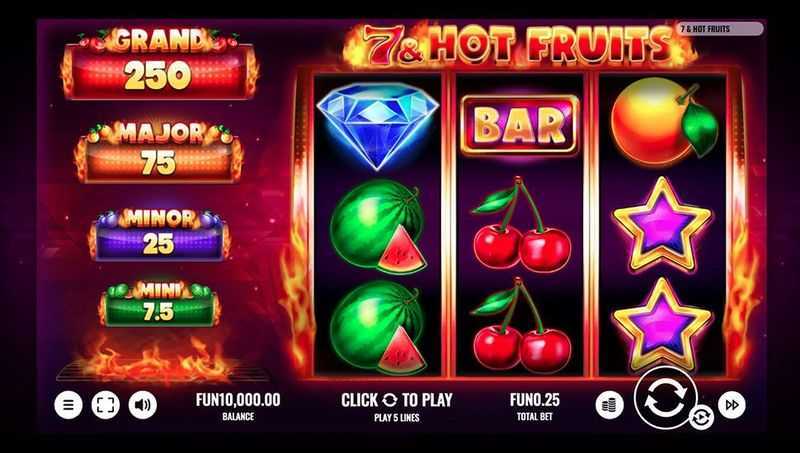Image resolution: width=800 pixels, height=453 pixels.
Task: Toggle turbo fast-forward mode
Action: pyautogui.click(x=732, y=405)
